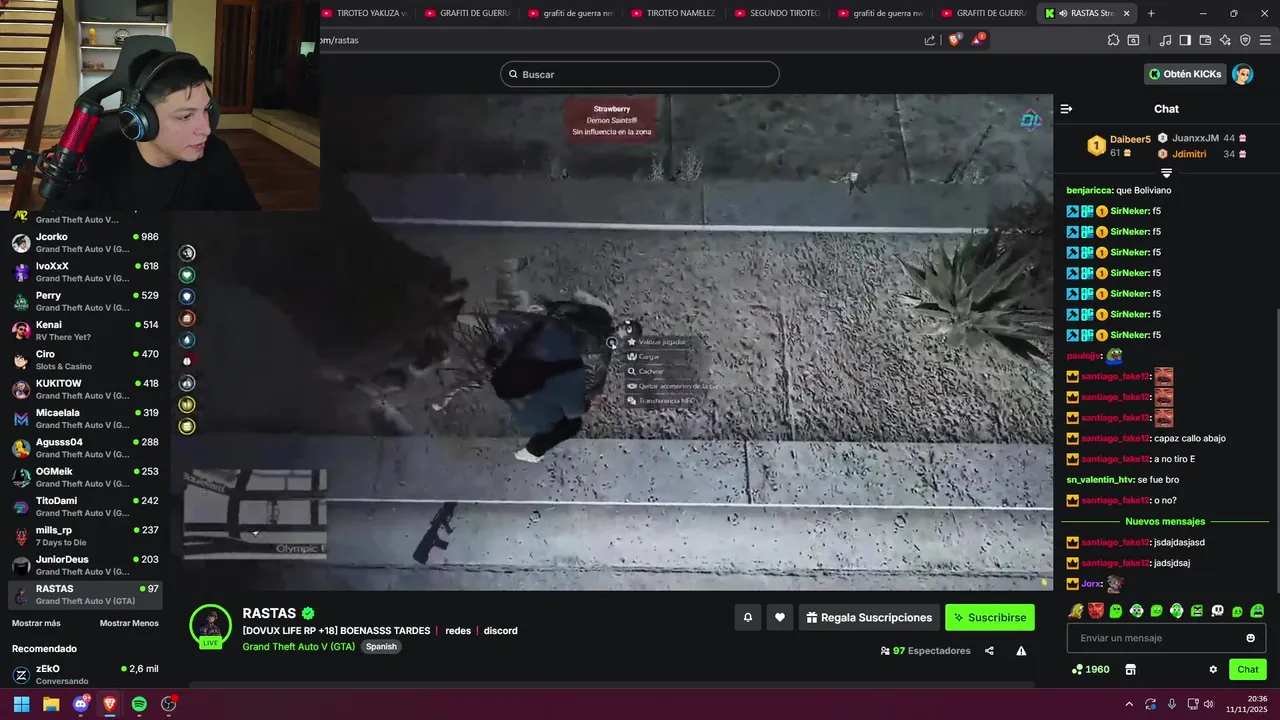Switch to TIROTEO YAKUZA tab
The width and height of the screenshot is (1280, 720).
pyautogui.click(x=364, y=13)
